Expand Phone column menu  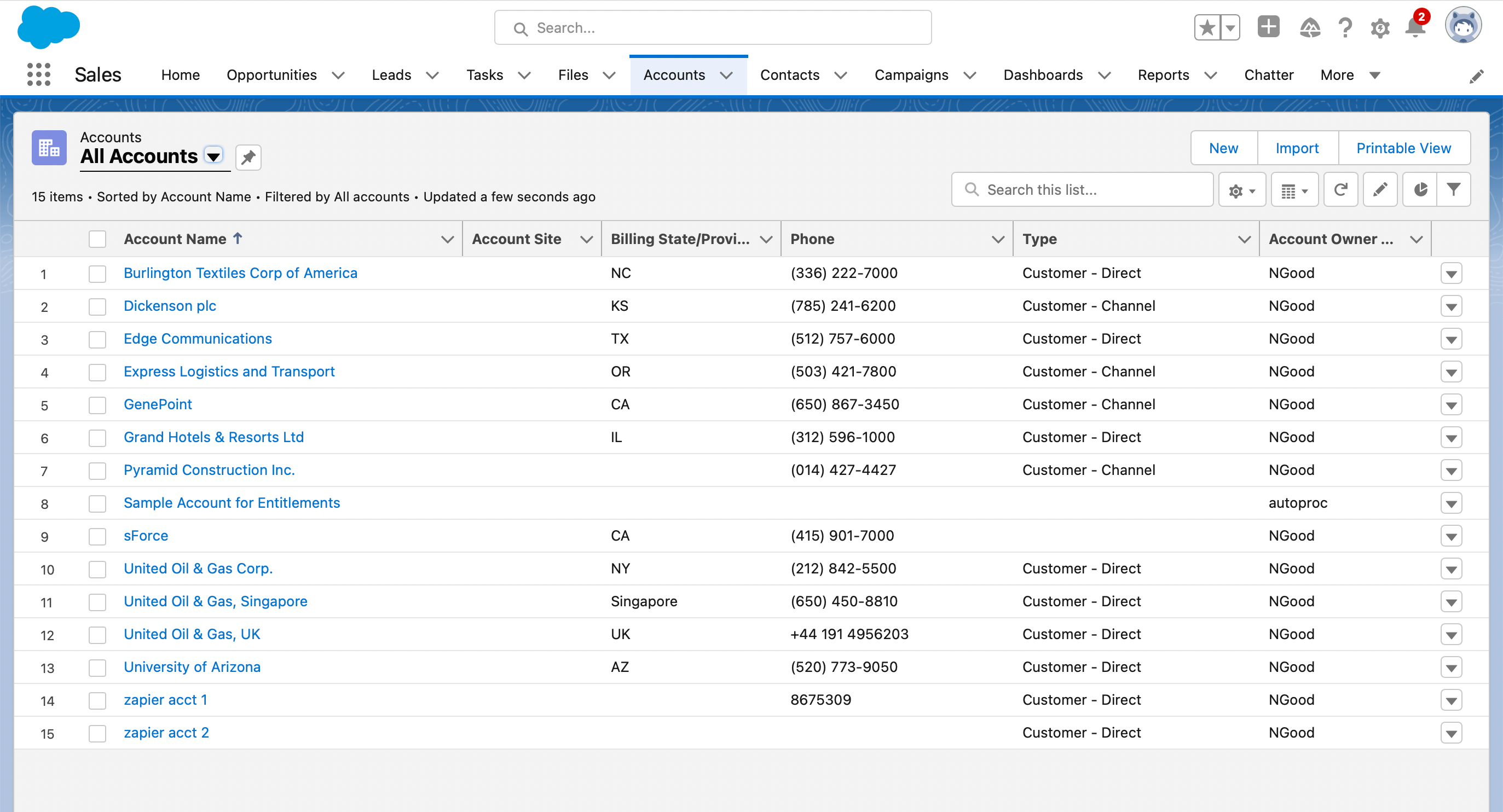(998, 239)
